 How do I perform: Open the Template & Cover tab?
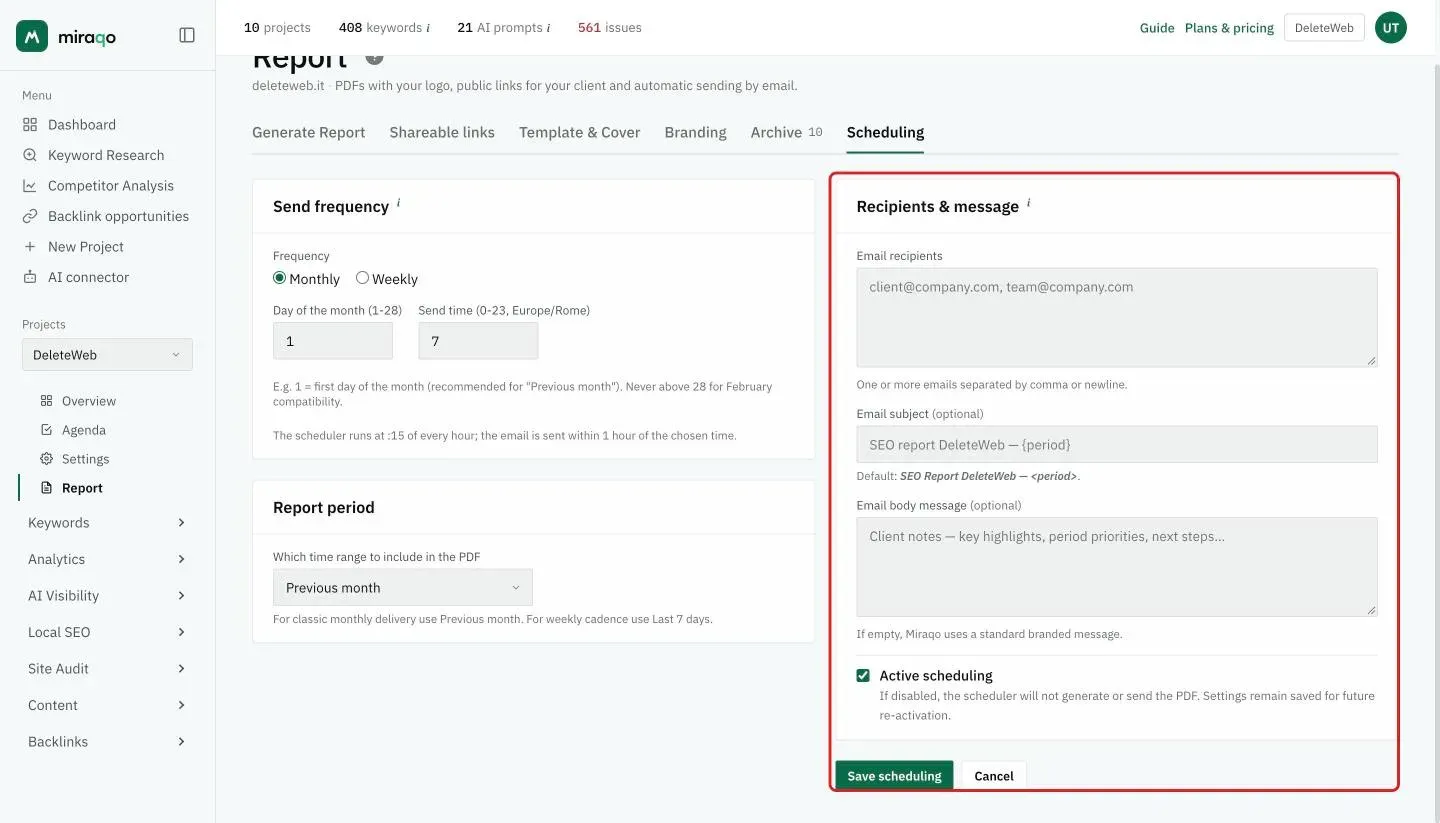(579, 132)
